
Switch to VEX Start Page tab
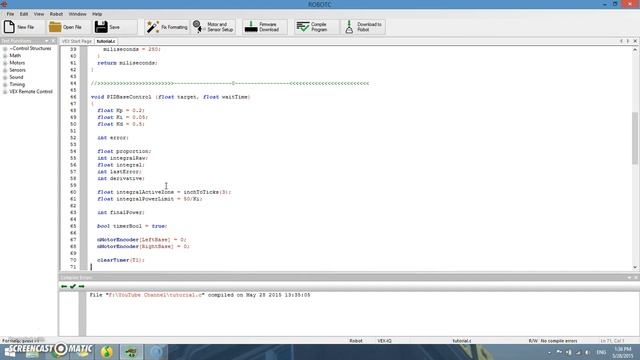pos(77,41)
